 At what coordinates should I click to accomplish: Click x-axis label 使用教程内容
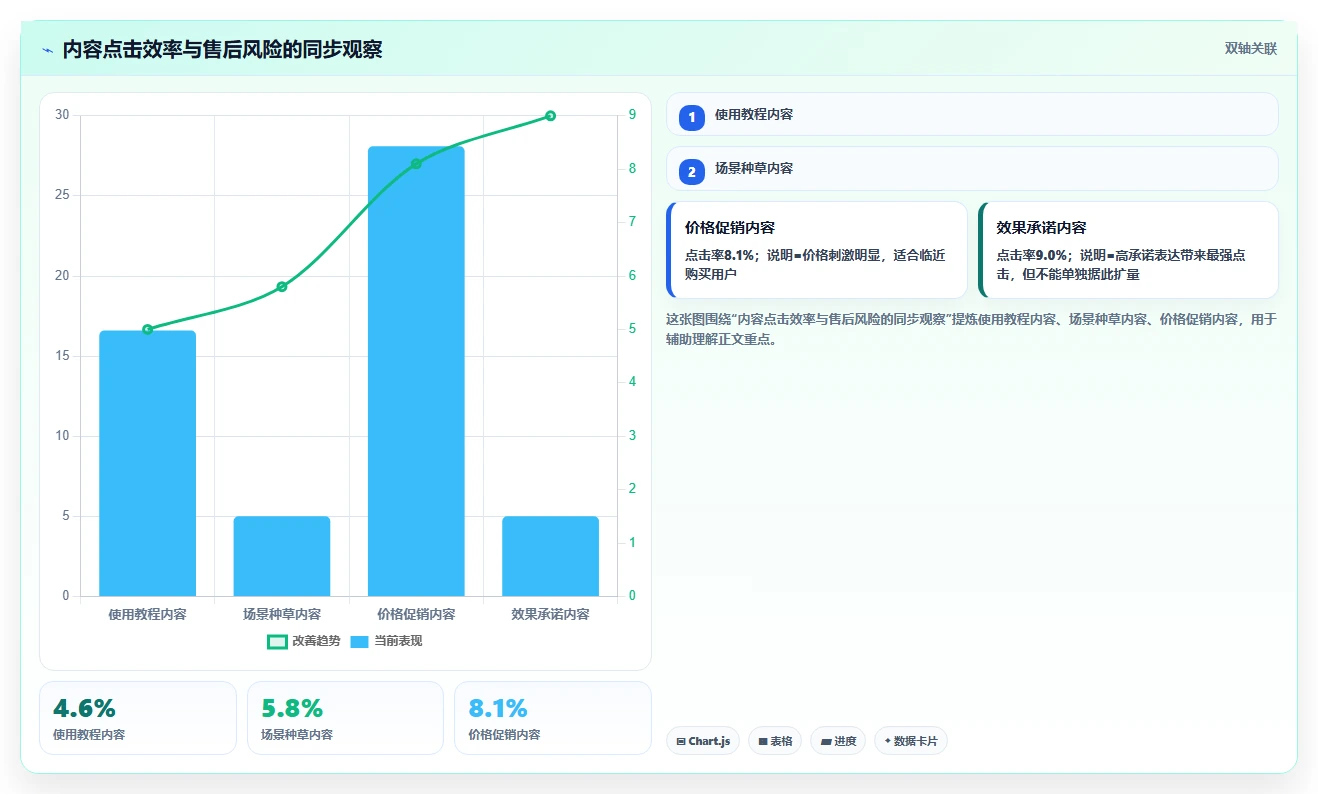147,614
